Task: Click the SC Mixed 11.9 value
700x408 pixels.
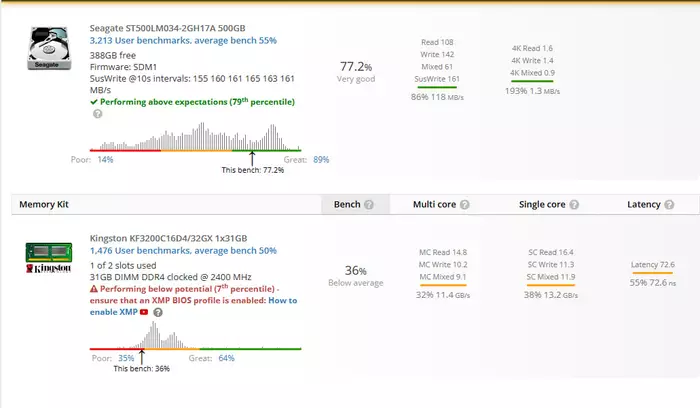Action: 551,277
